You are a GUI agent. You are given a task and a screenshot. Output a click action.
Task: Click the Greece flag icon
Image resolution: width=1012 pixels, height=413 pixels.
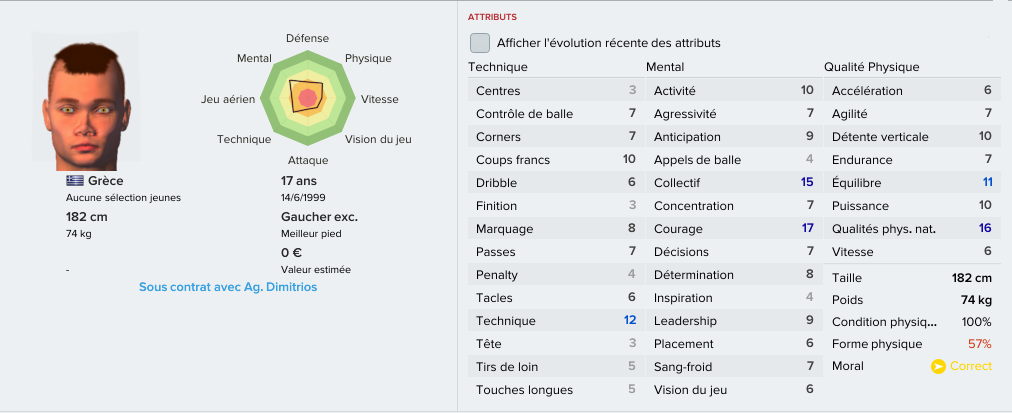click(x=75, y=181)
